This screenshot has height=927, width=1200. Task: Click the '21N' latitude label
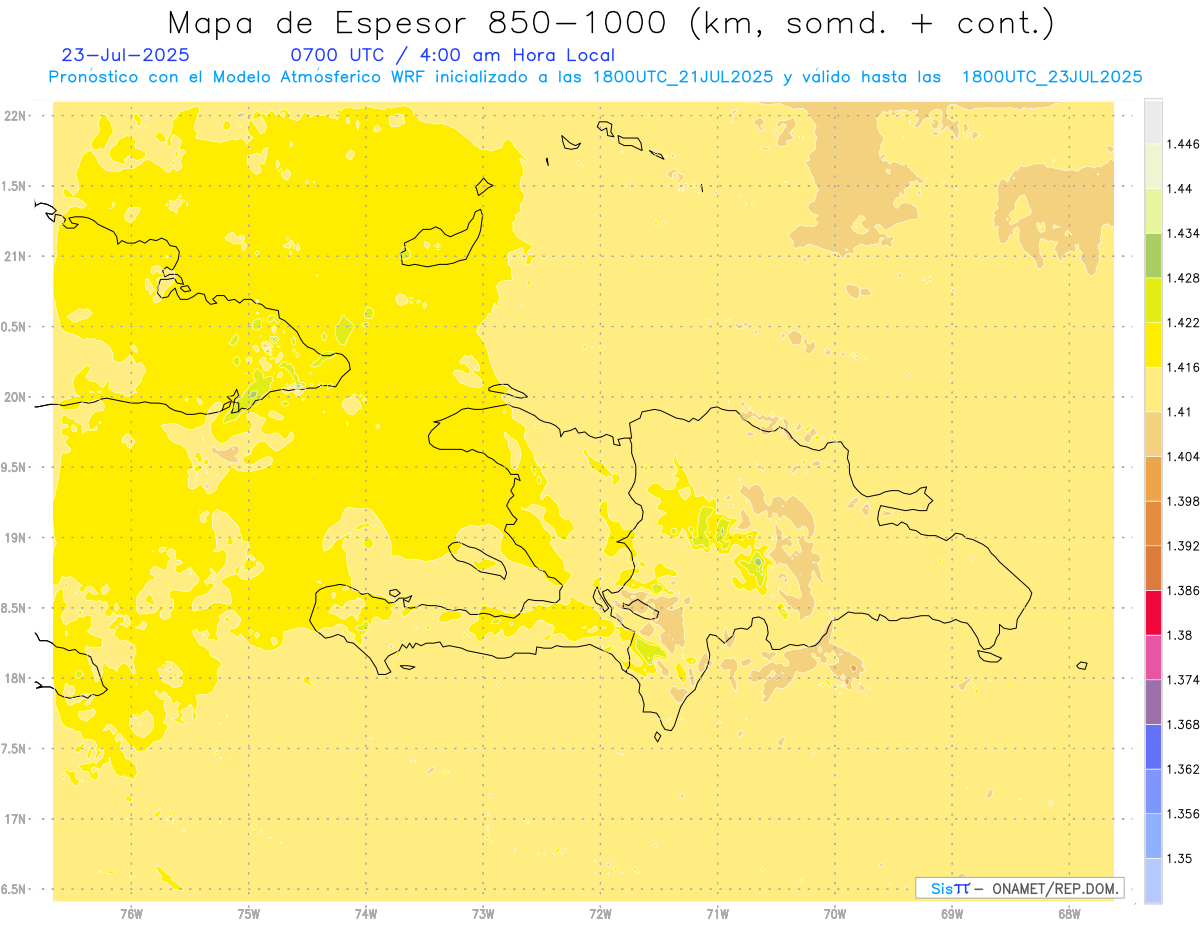(15, 257)
